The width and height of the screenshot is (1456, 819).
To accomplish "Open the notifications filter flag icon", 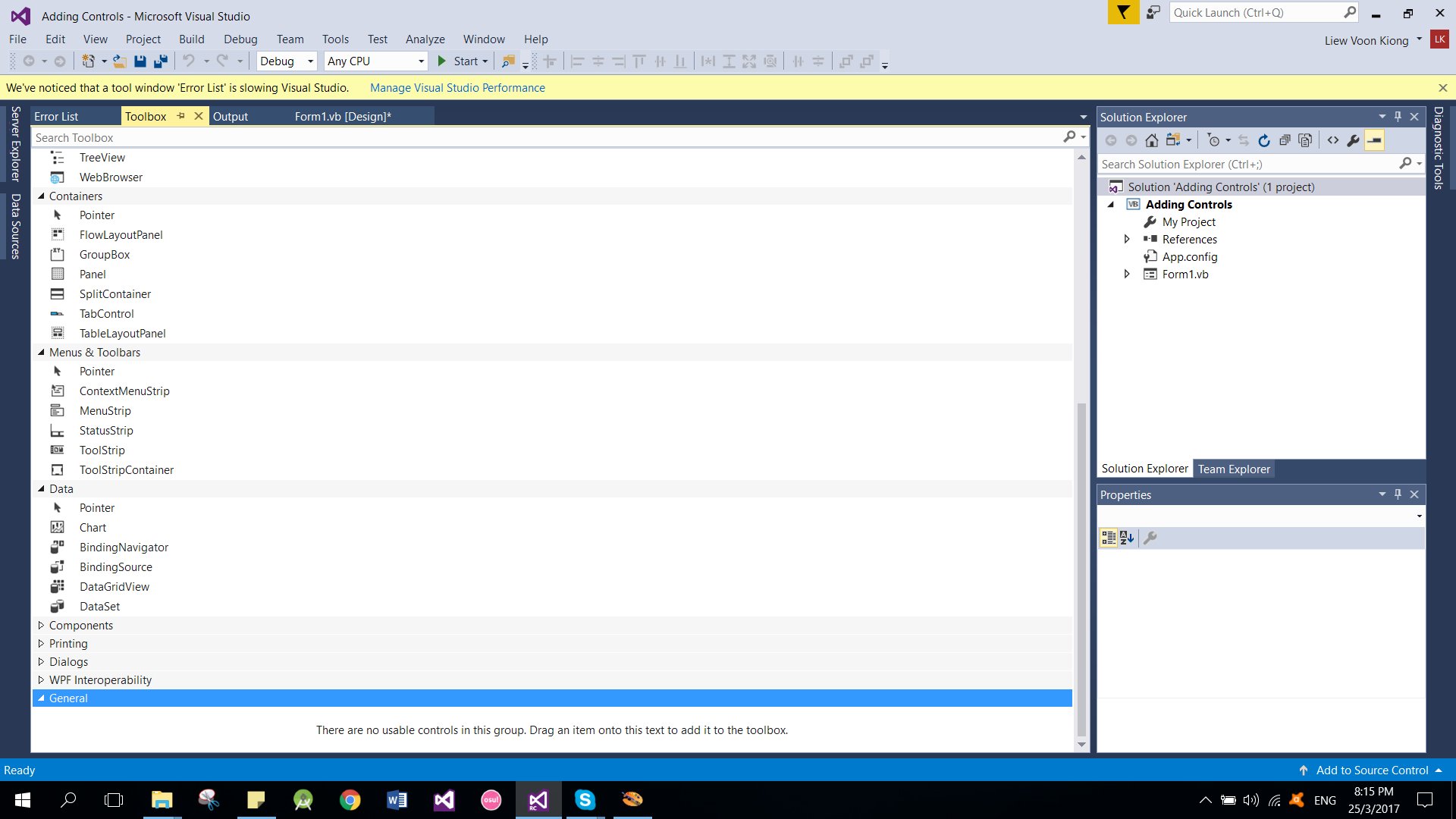I will click(1123, 12).
